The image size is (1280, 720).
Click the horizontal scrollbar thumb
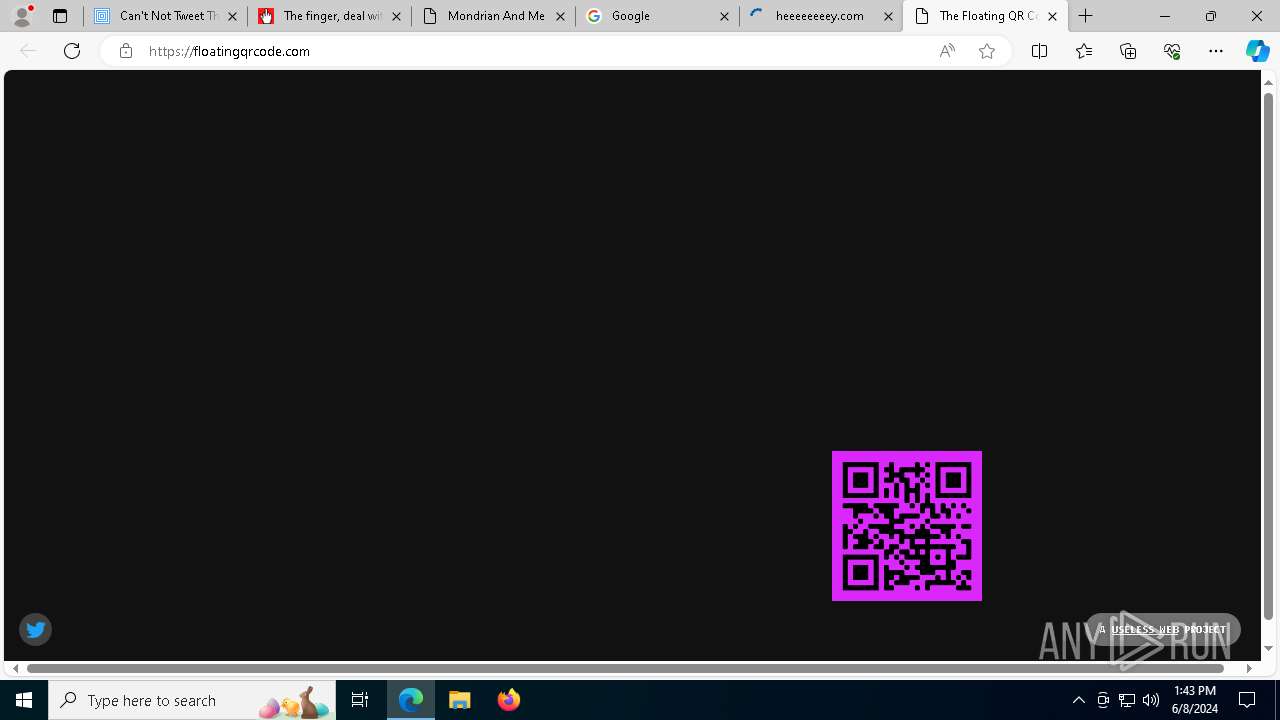click(626, 668)
